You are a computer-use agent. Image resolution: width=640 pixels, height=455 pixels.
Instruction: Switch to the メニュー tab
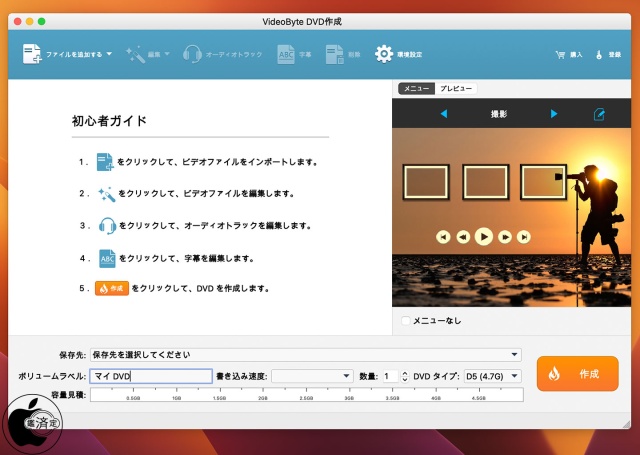[416, 89]
